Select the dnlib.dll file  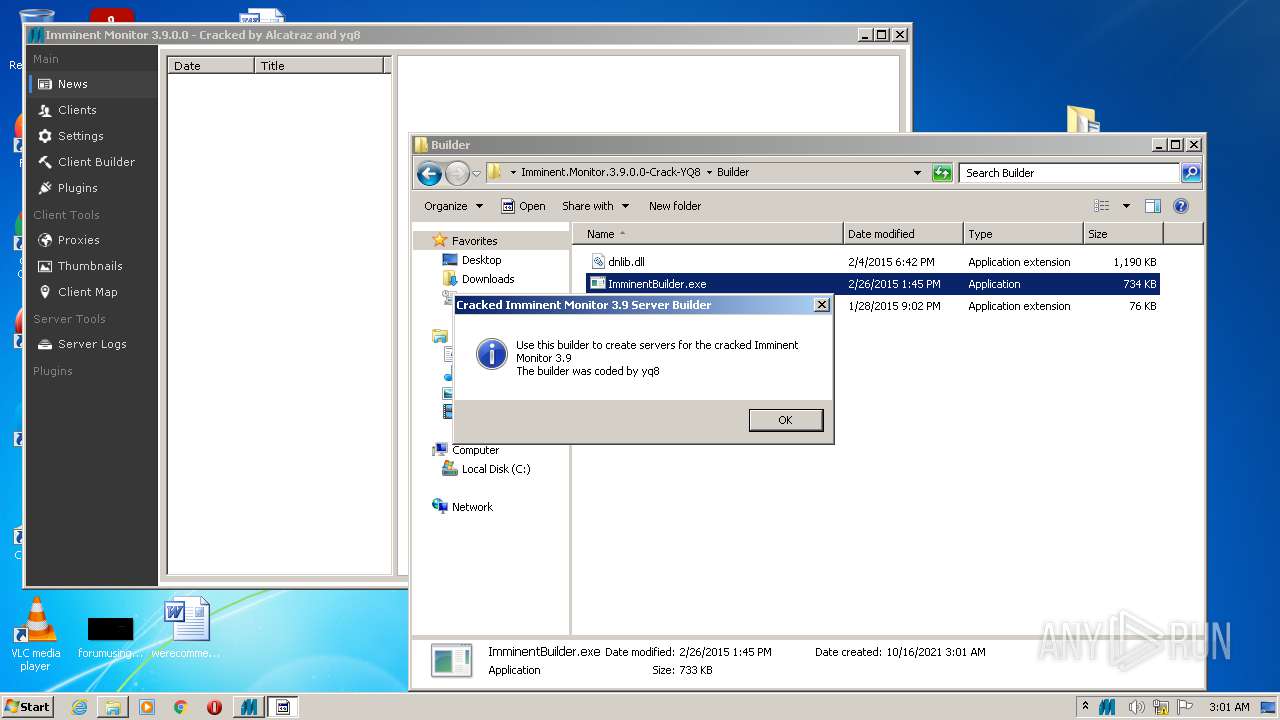pos(873,262)
